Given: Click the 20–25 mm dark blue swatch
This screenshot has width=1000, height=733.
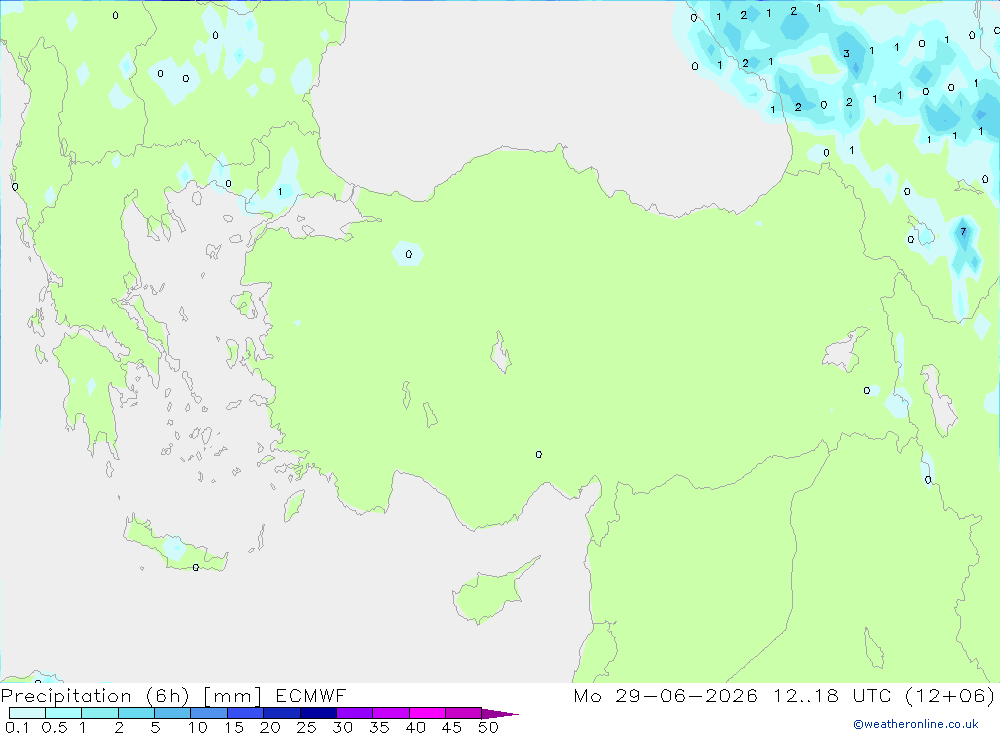Looking at the screenshot, I should pos(281,713).
